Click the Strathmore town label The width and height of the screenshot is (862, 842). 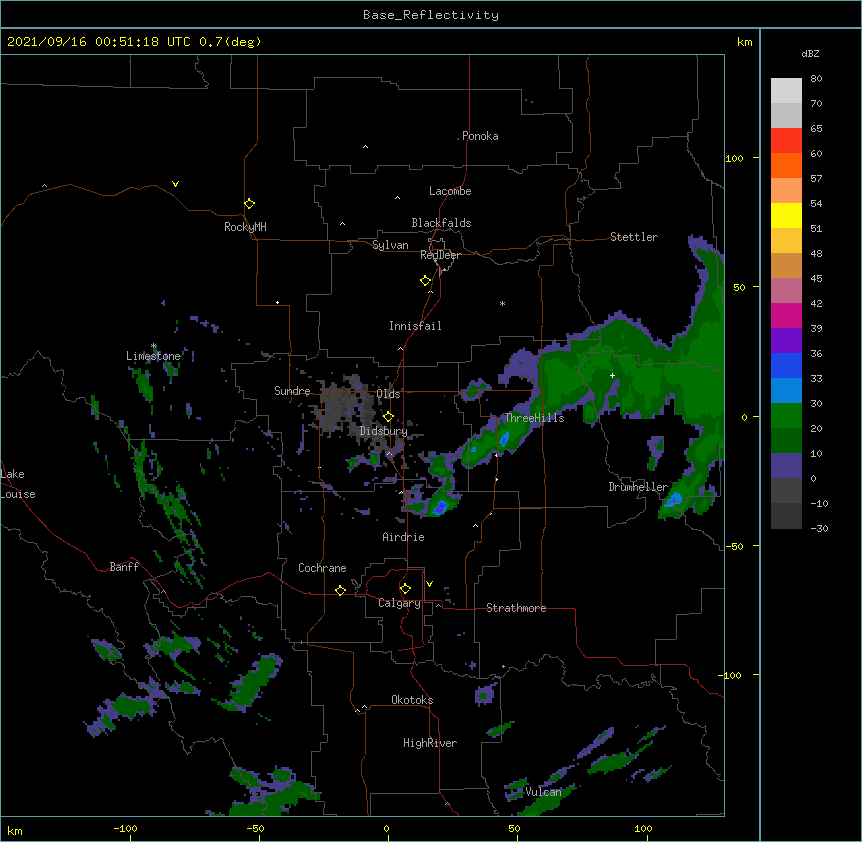pyautogui.click(x=516, y=608)
